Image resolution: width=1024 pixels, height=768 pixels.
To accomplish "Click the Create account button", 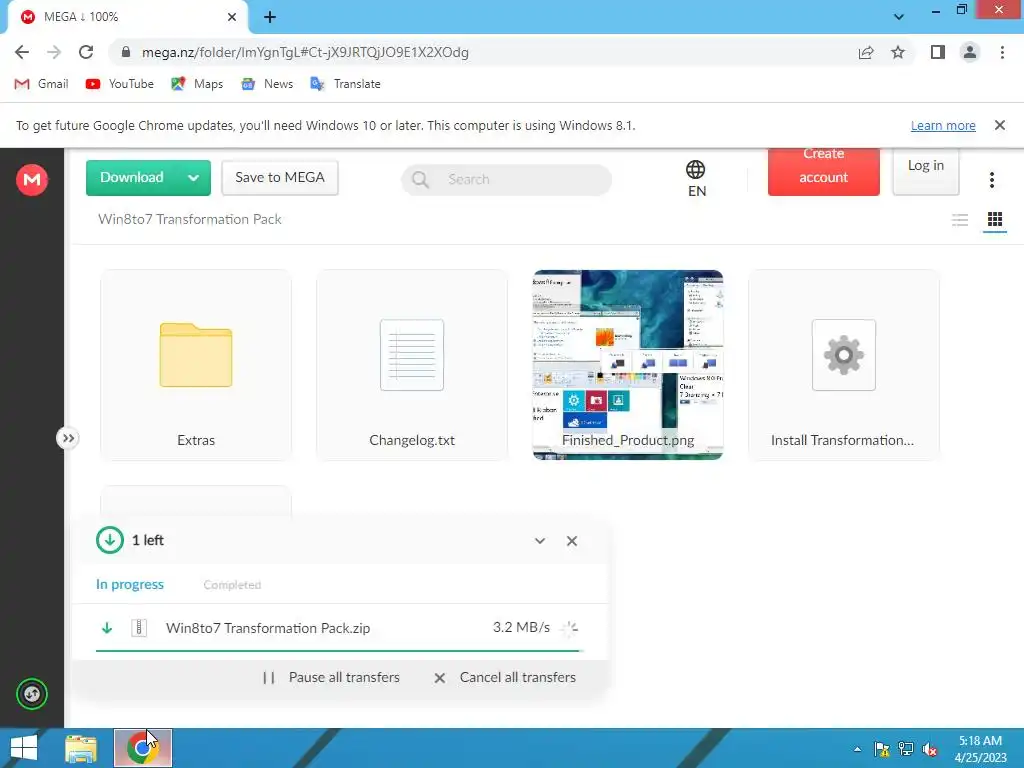I will click(824, 171).
